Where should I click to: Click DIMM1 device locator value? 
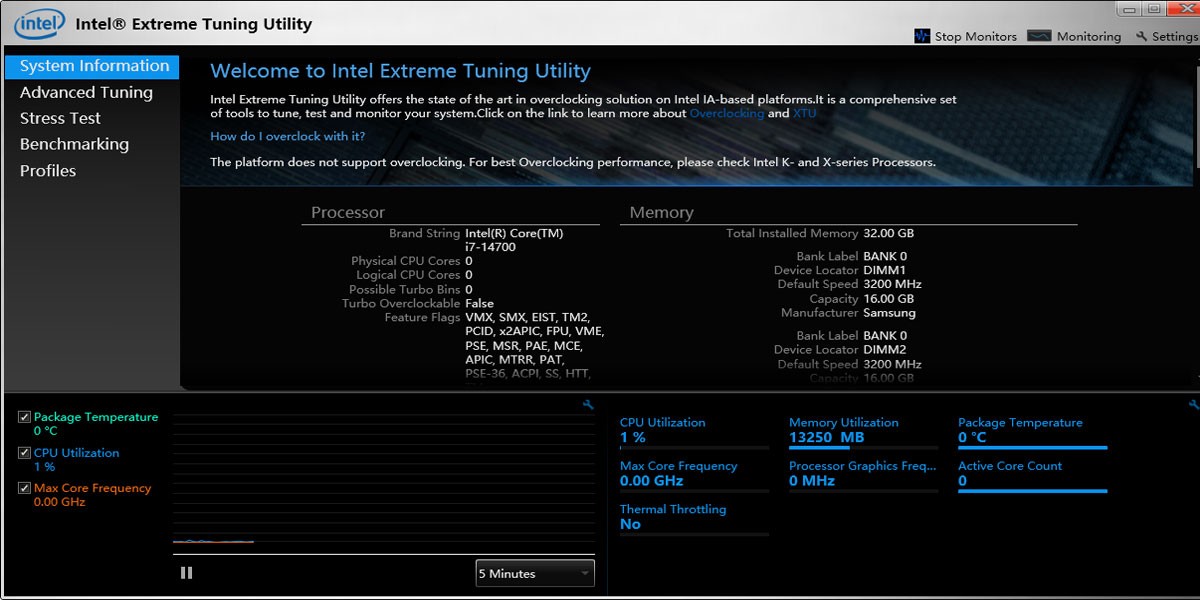coord(885,270)
